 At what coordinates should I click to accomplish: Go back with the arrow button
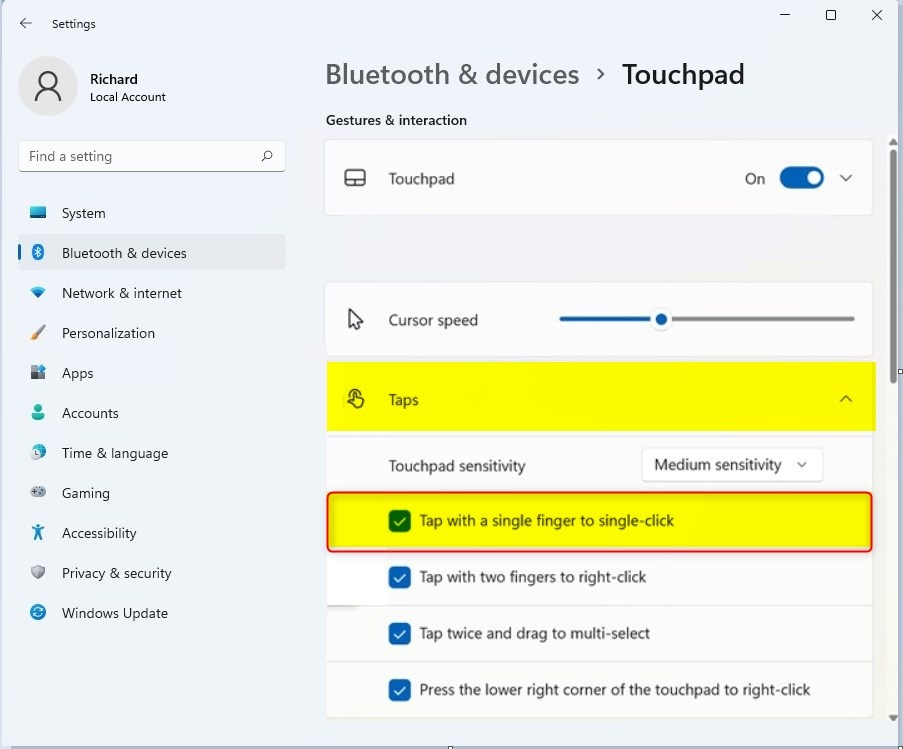click(x=26, y=23)
